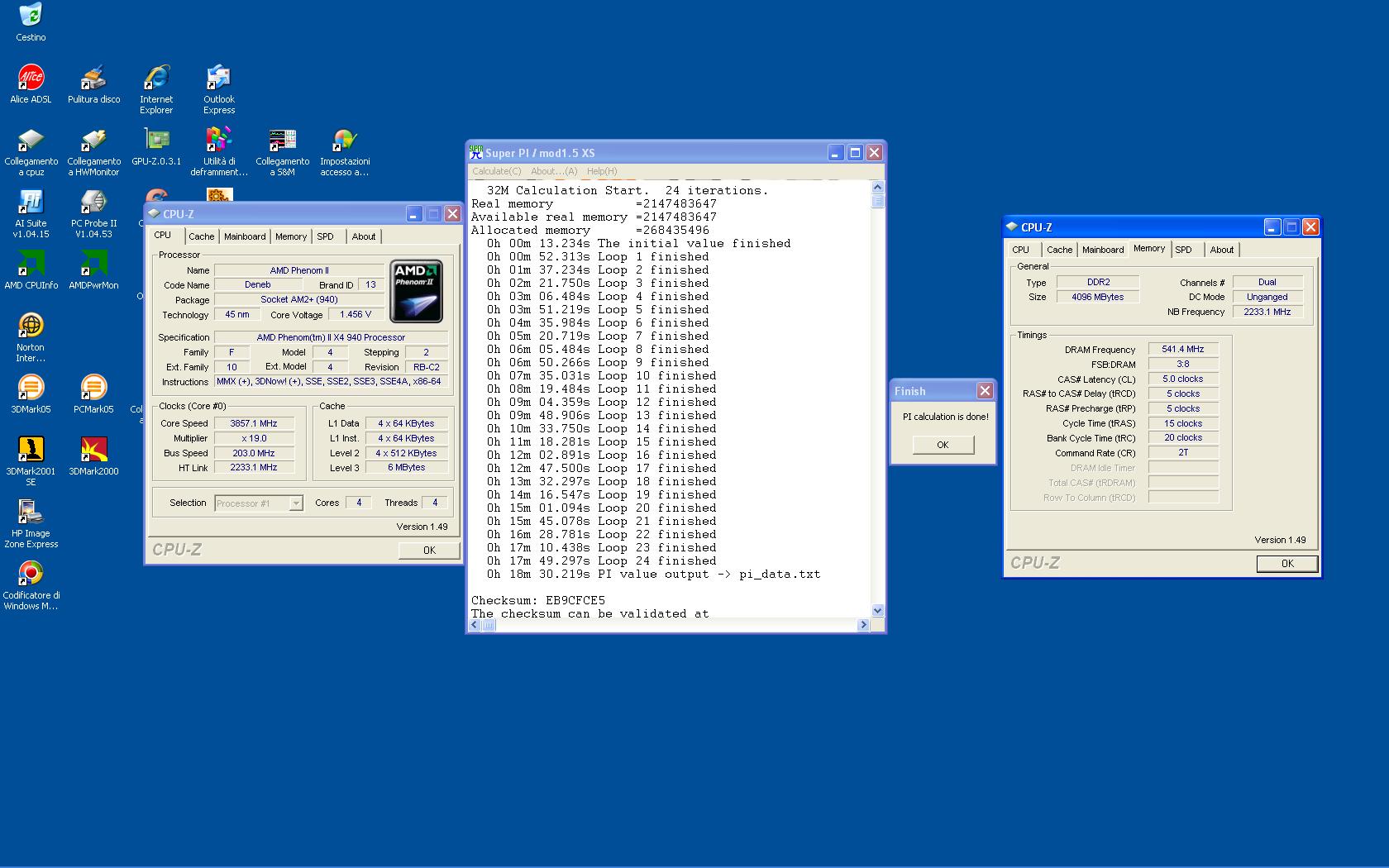Viewport: 1389px width, 868px height.
Task: Open Collegamento a S&M shortcut
Action: click(282, 151)
